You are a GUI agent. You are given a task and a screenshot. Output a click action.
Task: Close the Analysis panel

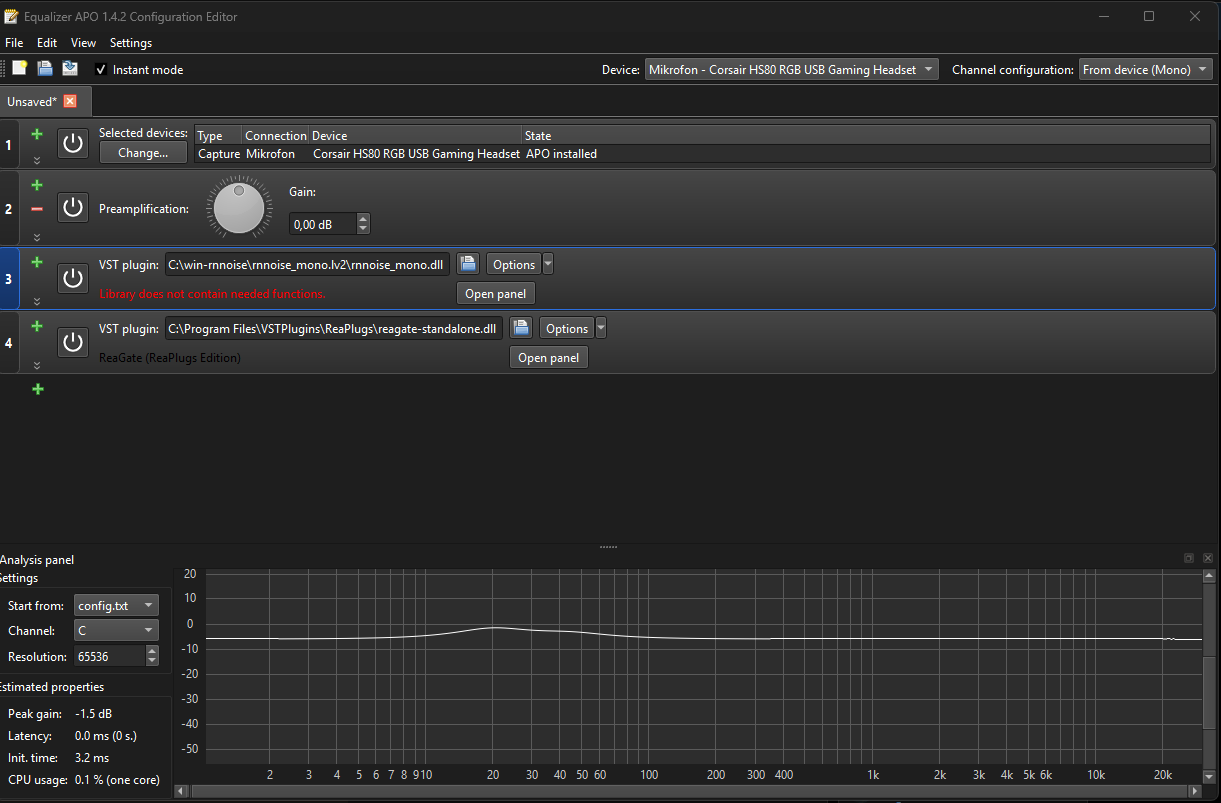pyautogui.click(x=1208, y=558)
